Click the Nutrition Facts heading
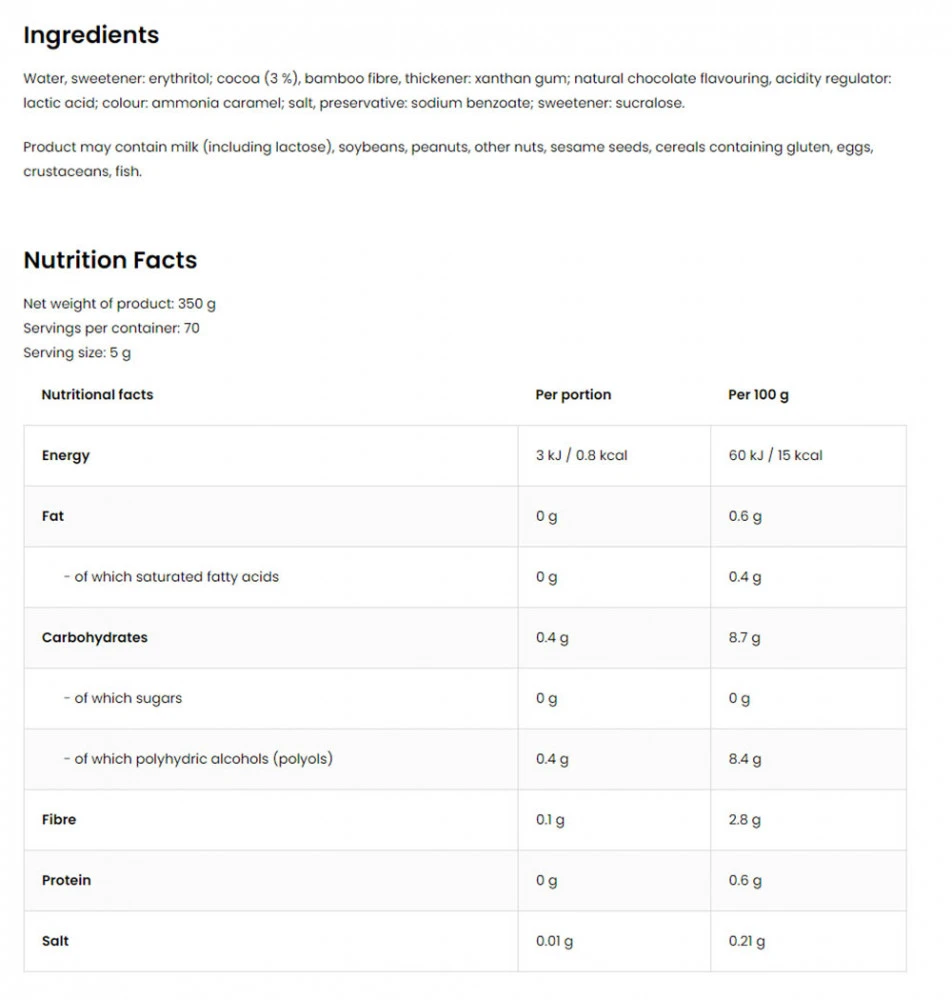Viewport: 952px width, 1000px height. [110, 260]
